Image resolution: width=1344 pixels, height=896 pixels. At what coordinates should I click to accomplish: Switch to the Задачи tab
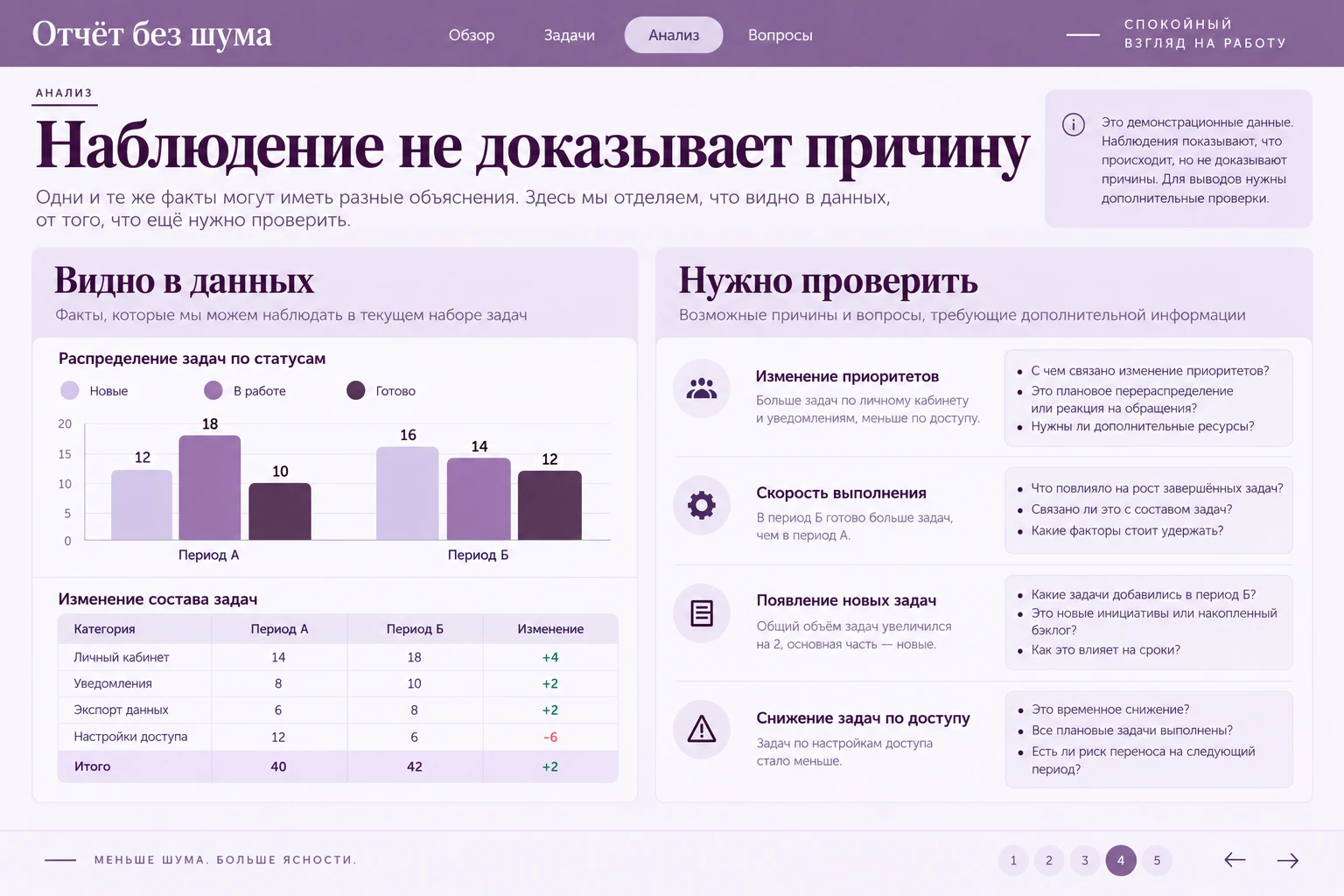click(570, 35)
